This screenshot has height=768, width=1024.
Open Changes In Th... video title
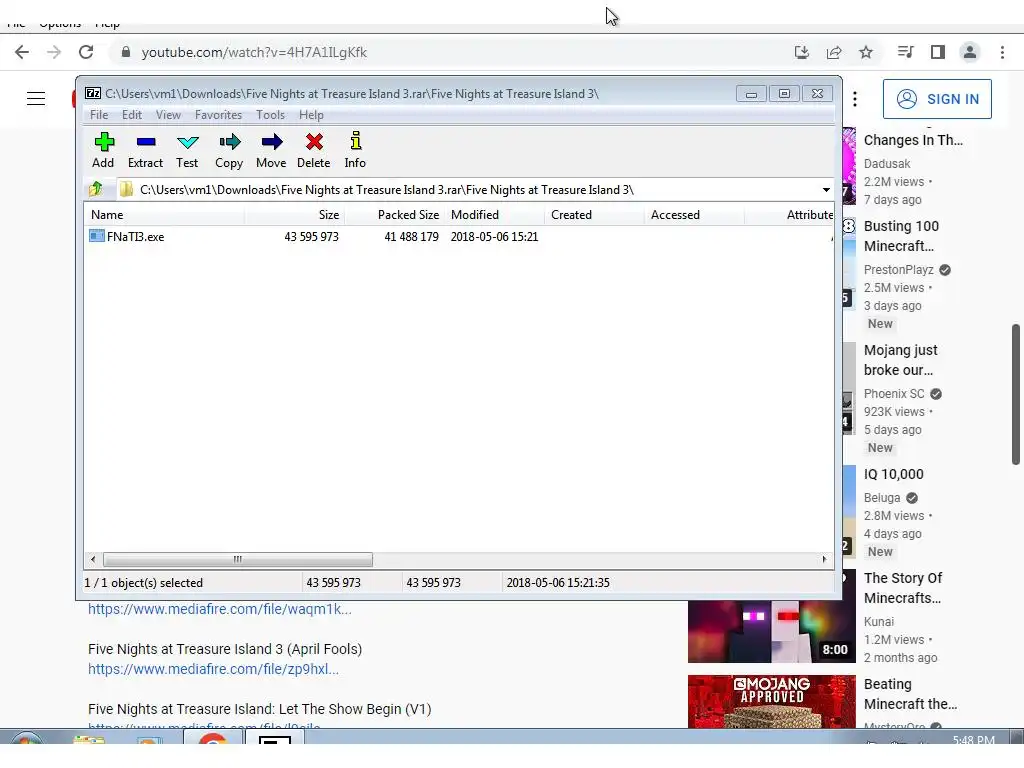[x=913, y=140]
